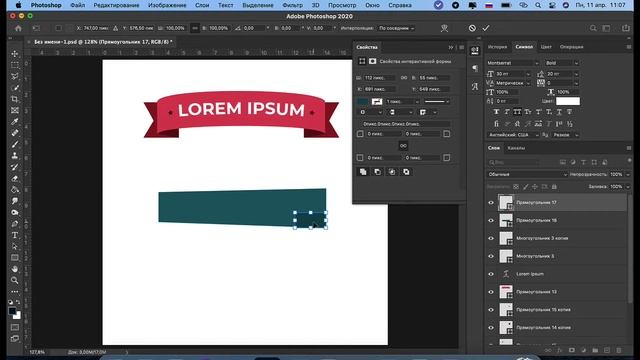This screenshot has width=640, height=360.
Task: Open the Обычные blend mode dropdown
Action: (527, 174)
